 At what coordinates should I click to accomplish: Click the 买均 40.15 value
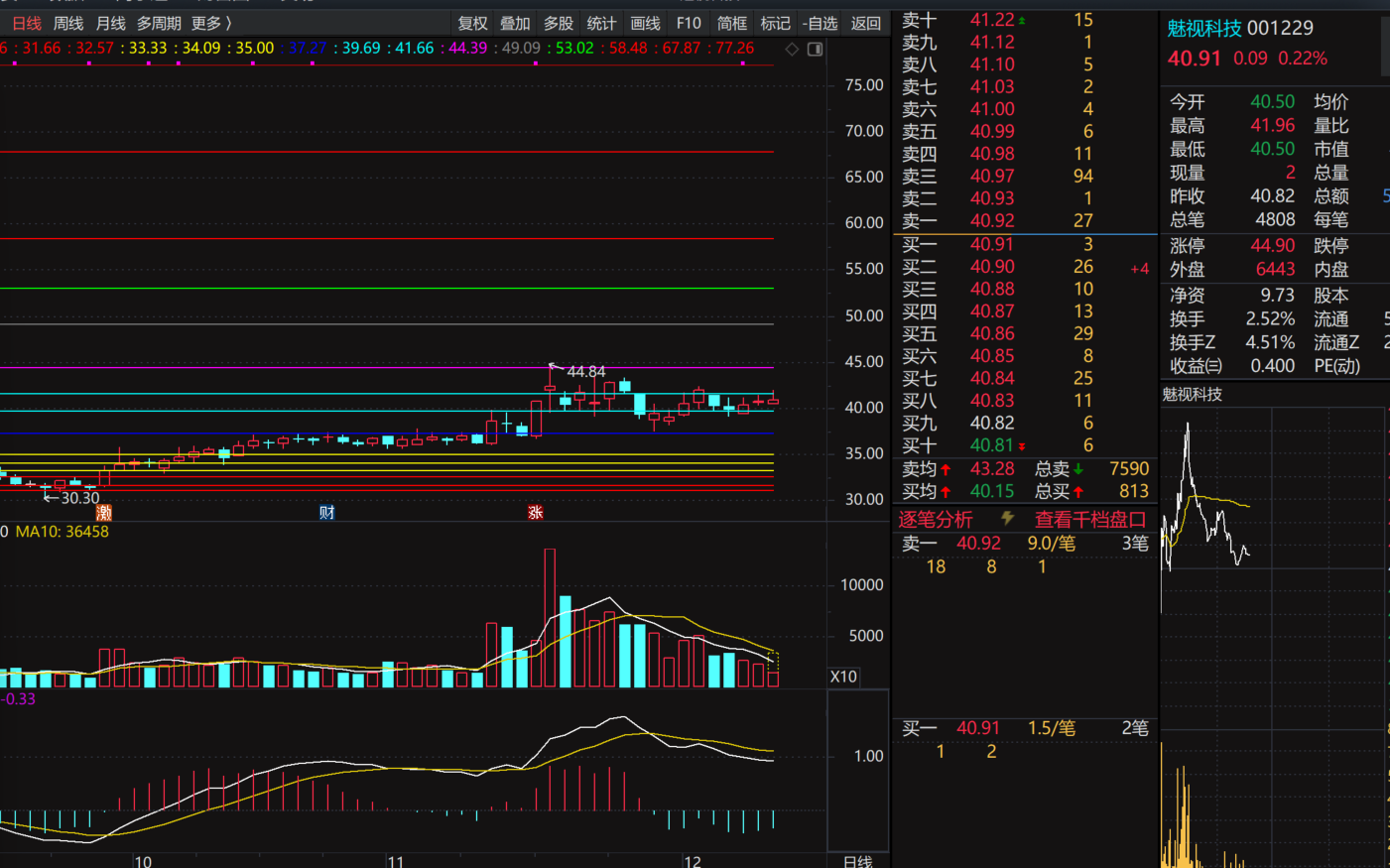pyautogui.click(x=992, y=491)
